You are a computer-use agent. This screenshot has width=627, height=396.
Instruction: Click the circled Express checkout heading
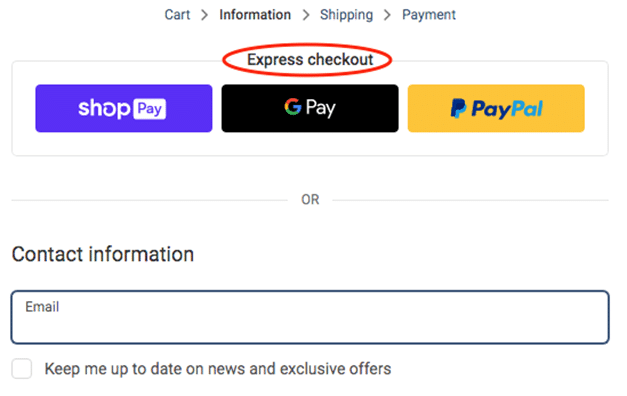310,60
